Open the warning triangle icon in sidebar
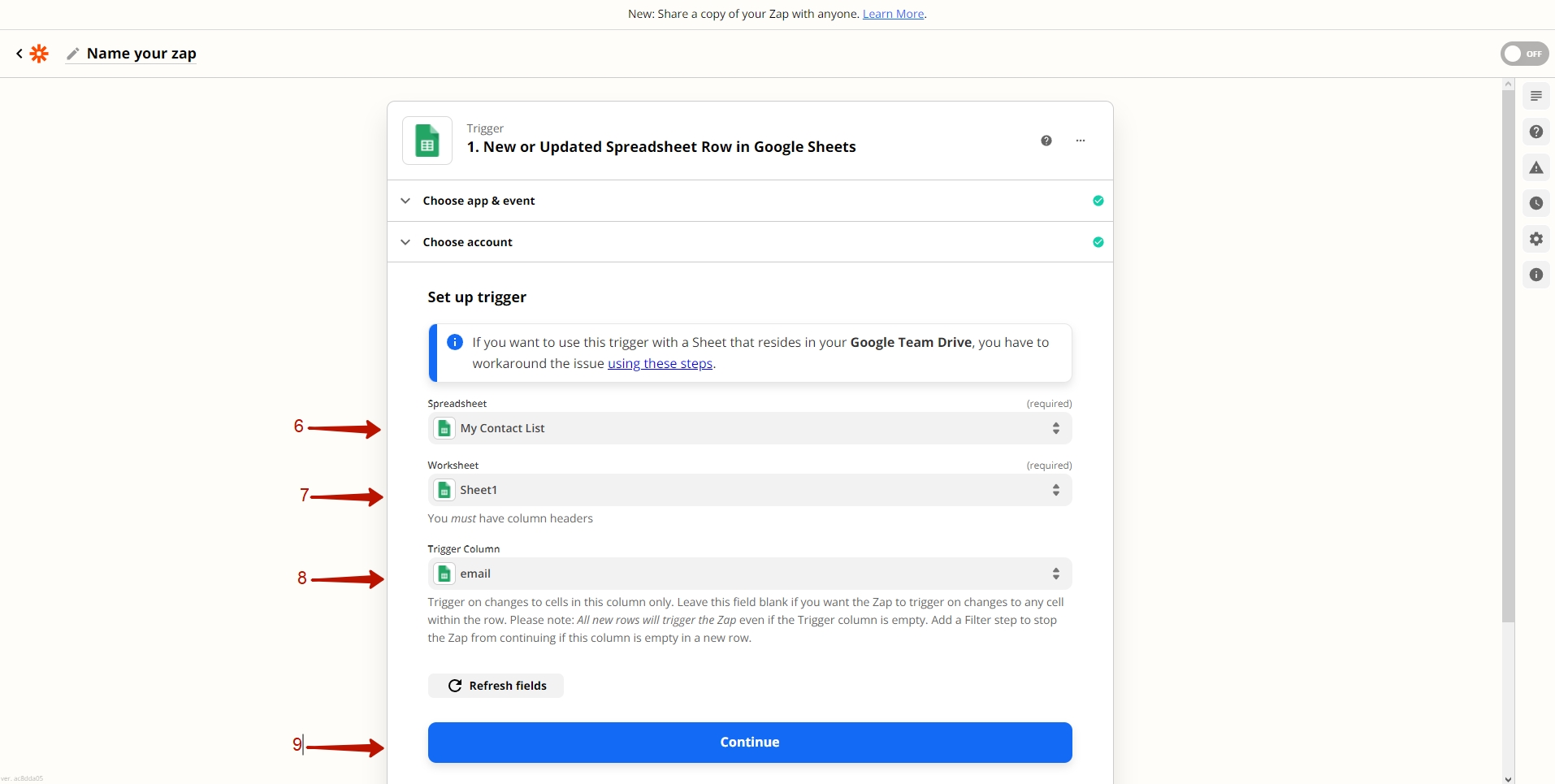Image resolution: width=1555 pixels, height=784 pixels. [1536, 167]
